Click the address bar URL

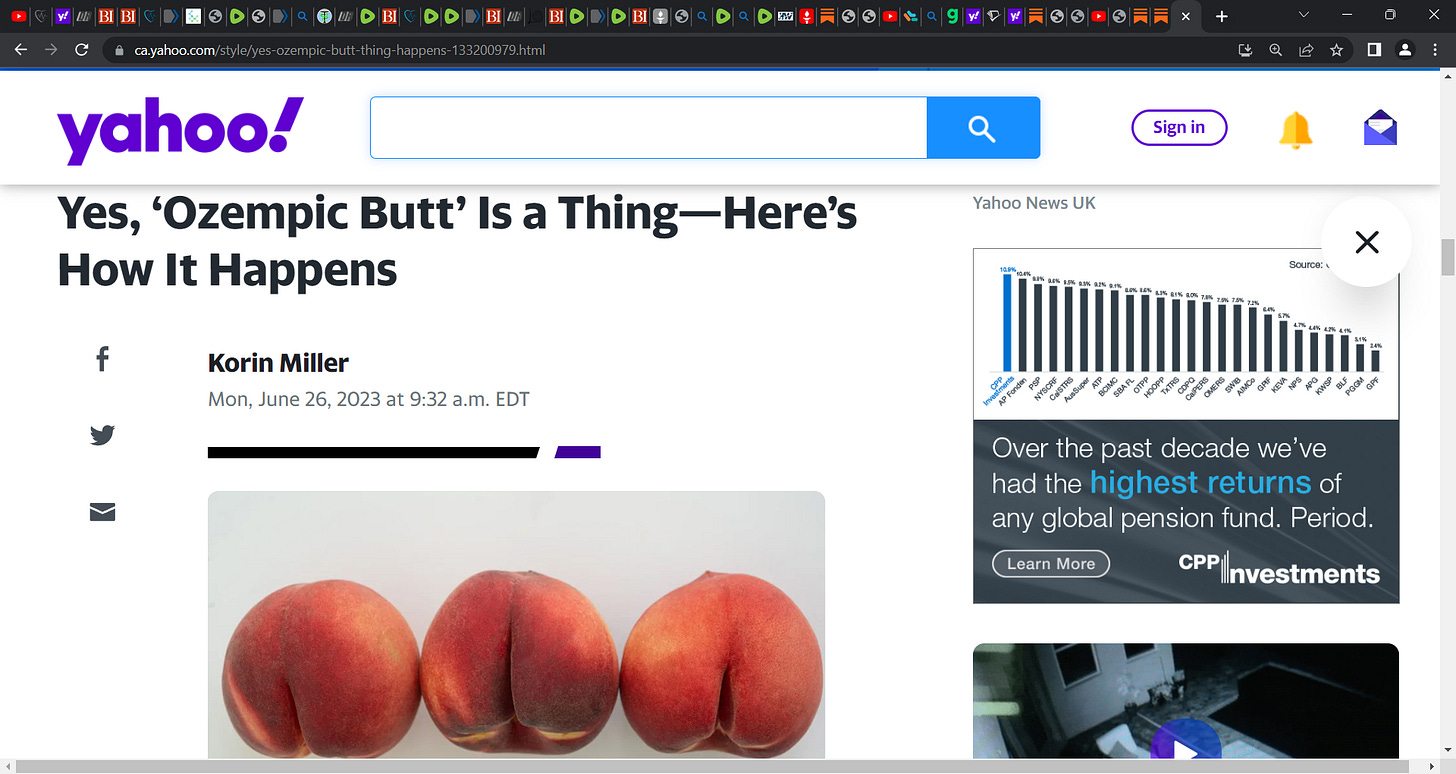click(x=340, y=50)
